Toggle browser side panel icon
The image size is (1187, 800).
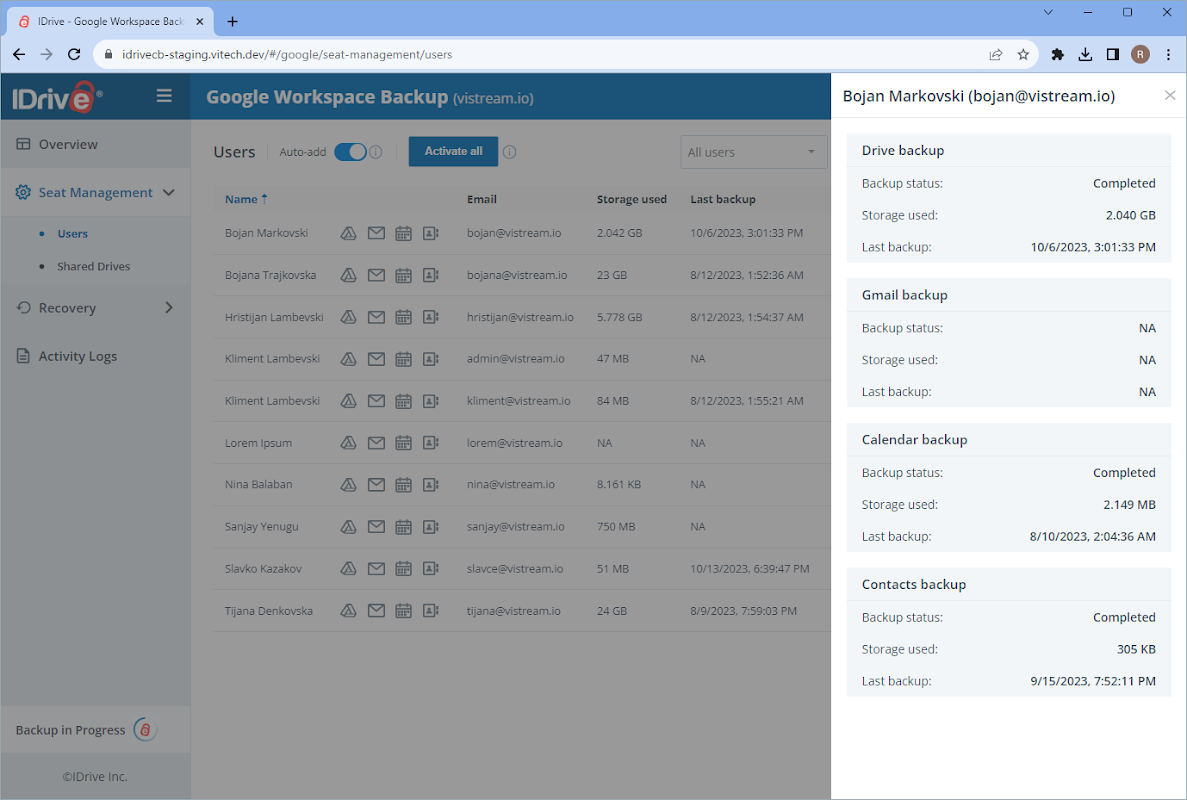tap(1112, 54)
